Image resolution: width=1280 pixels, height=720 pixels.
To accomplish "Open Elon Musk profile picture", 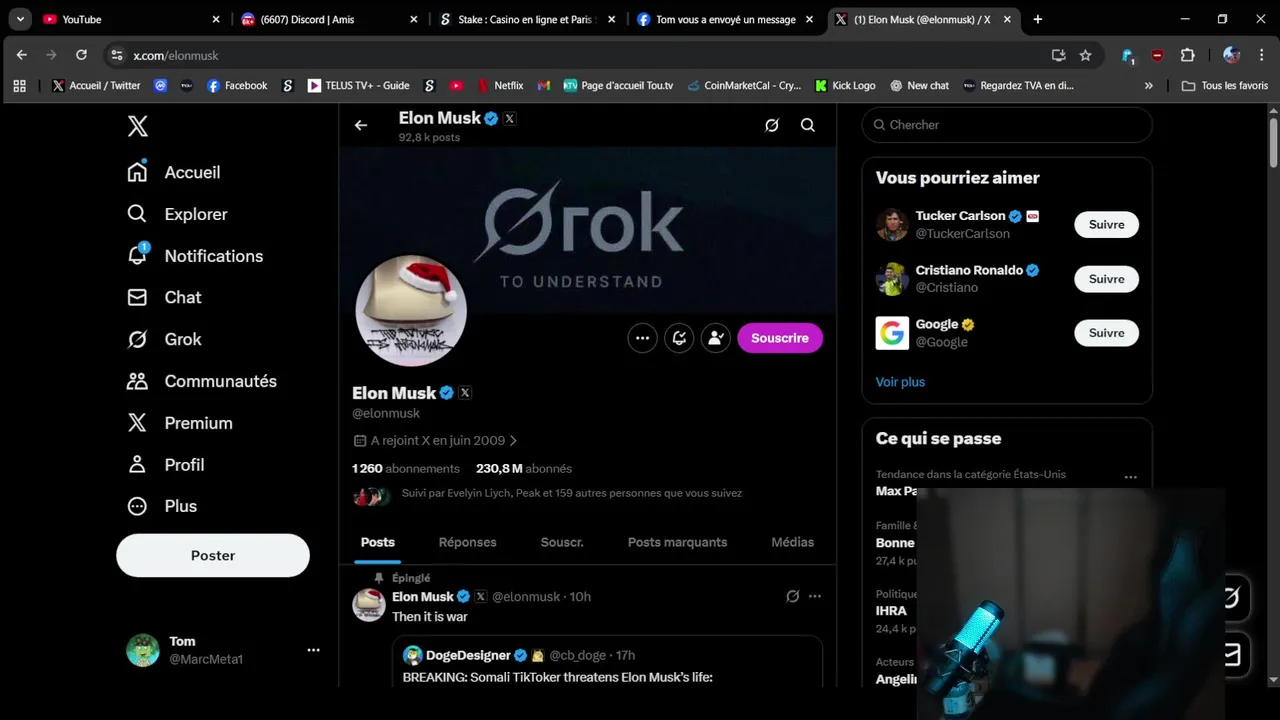I will point(411,311).
